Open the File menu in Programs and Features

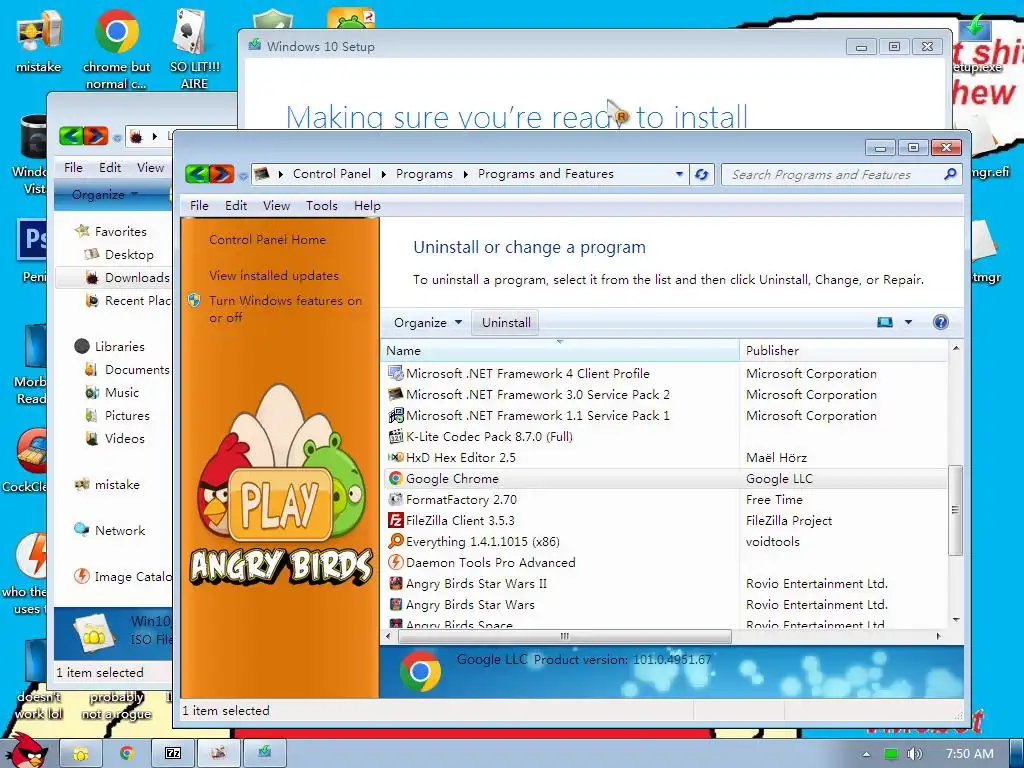pyautogui.click(x=199, y=206)
